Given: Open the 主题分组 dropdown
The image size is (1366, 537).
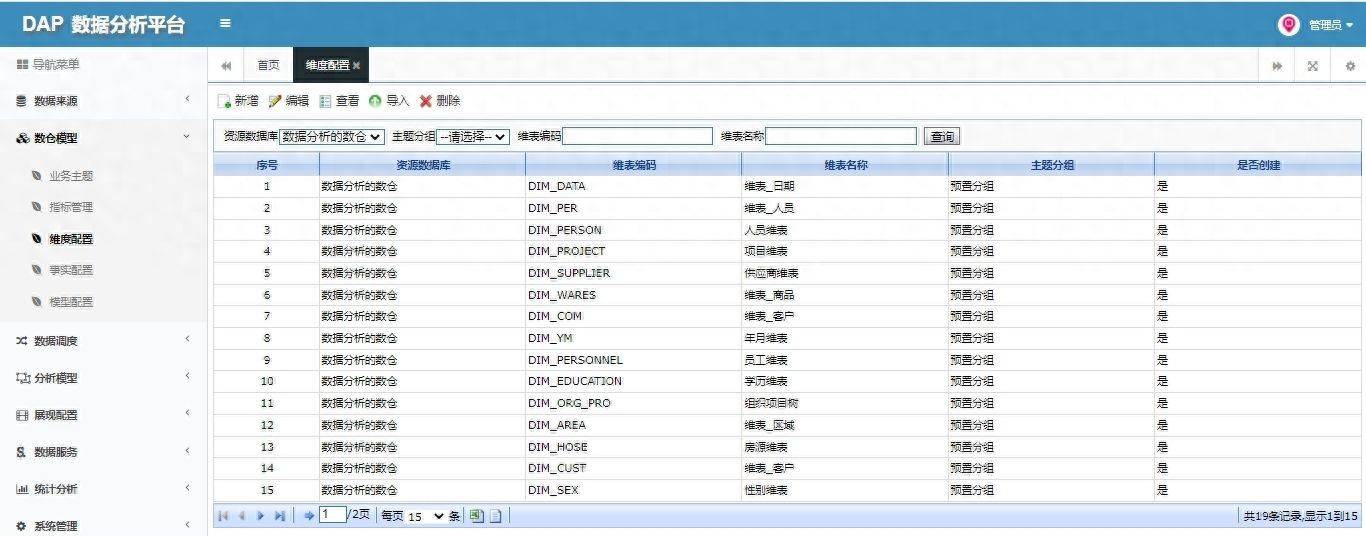Looking at the screenshot, I should 473,136.
